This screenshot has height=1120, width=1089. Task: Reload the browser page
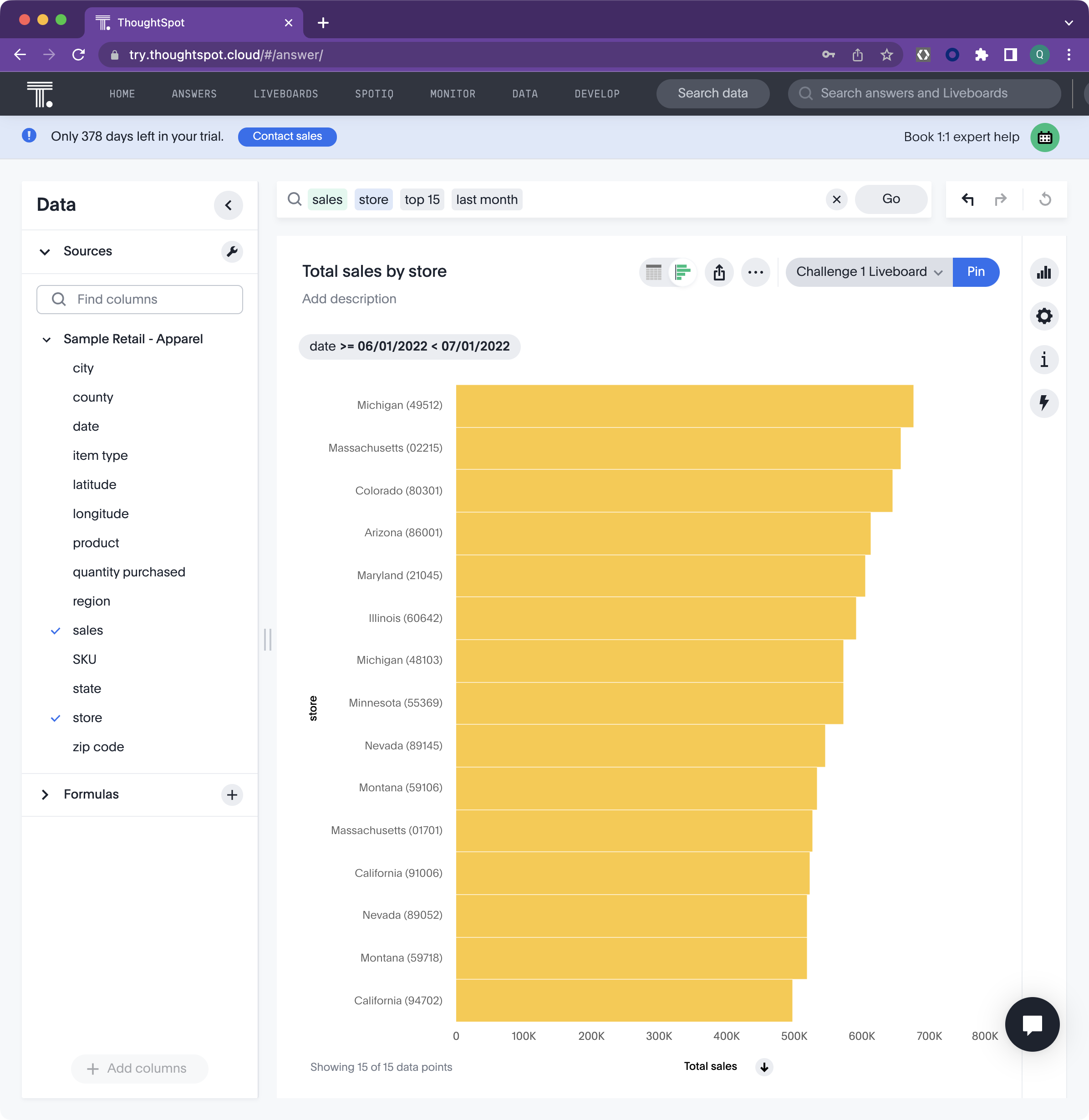pyautogui.click(x=78, y=54)
